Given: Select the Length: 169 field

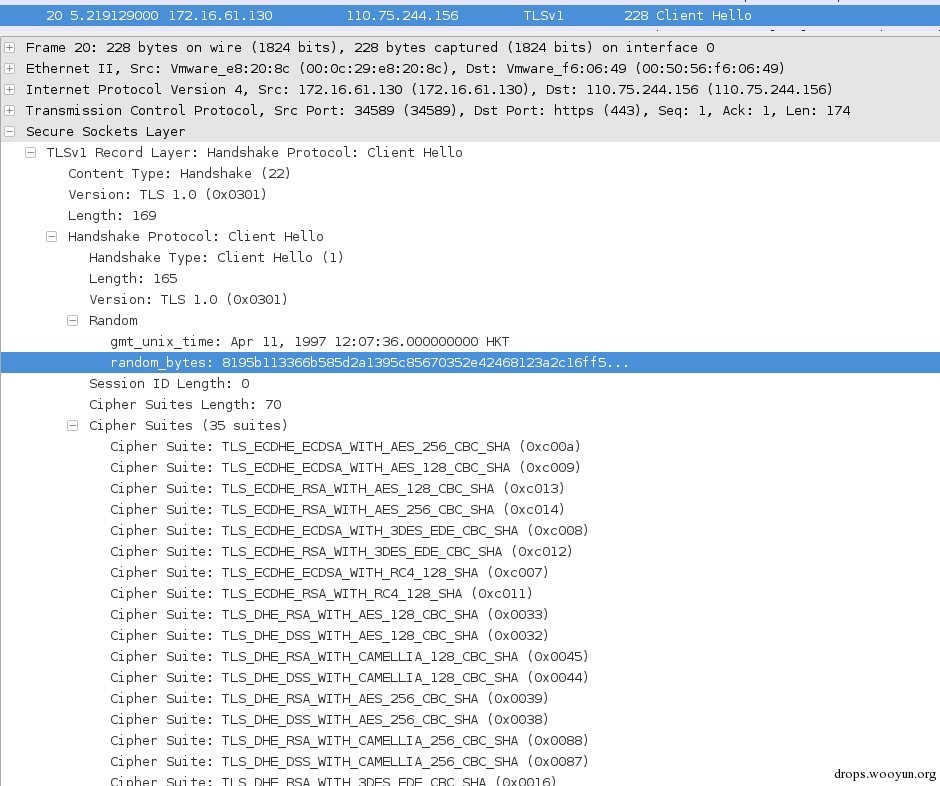Looking at the screenshot, I should [x=112, y=215].
